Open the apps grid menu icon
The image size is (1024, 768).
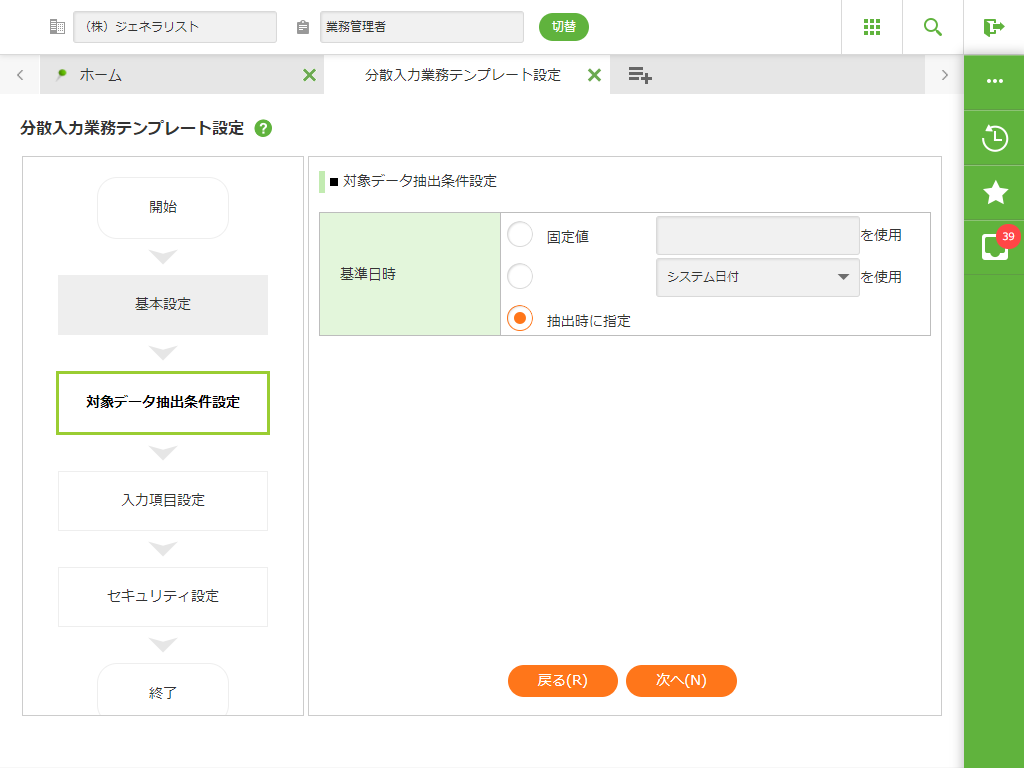871,27
